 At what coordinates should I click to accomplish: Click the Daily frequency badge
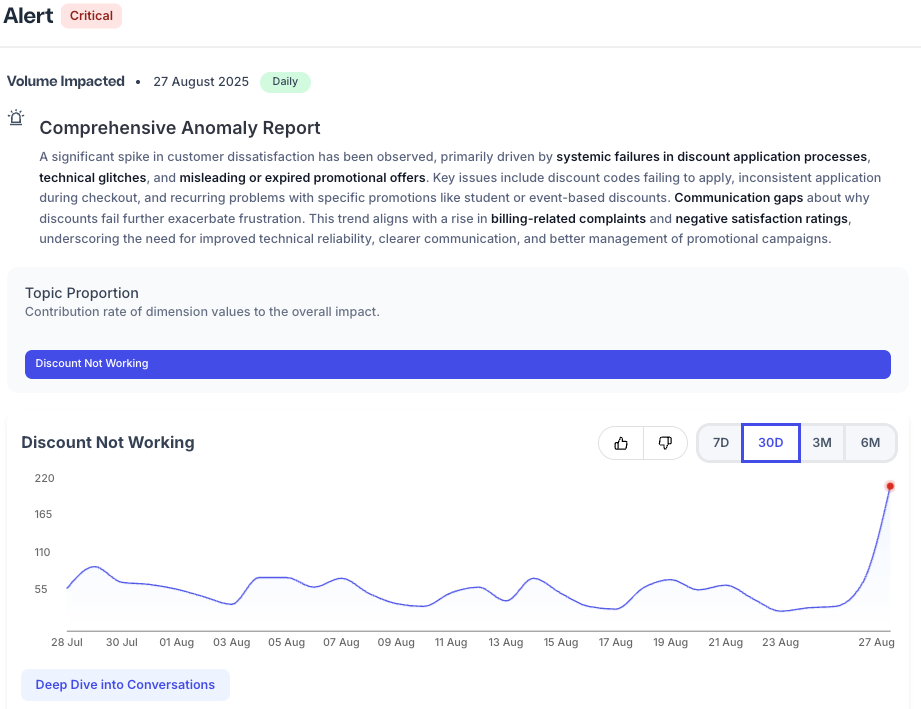(285, 82)
